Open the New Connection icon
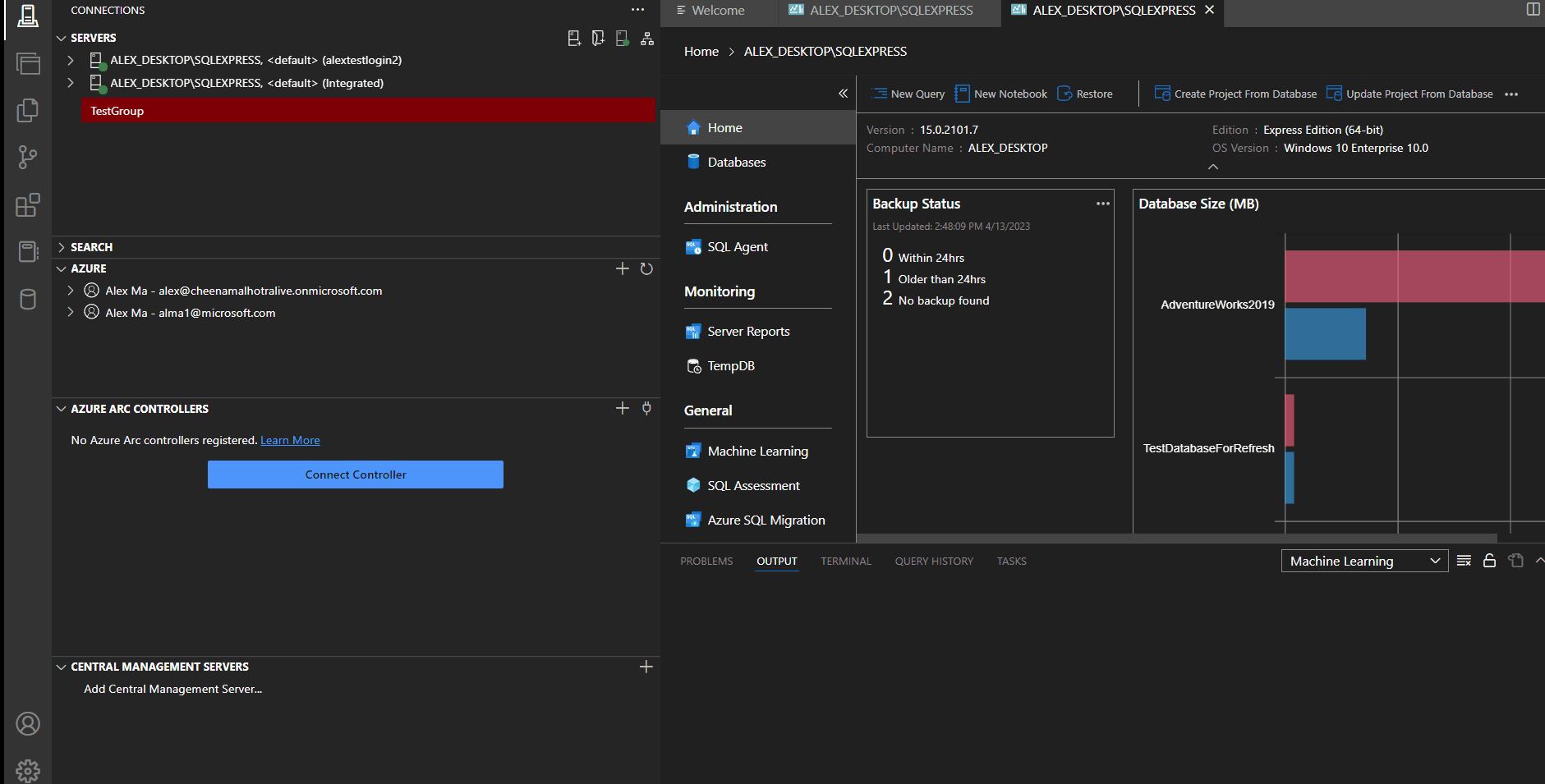Viewport: 1545px width, 784px height. 573,38
